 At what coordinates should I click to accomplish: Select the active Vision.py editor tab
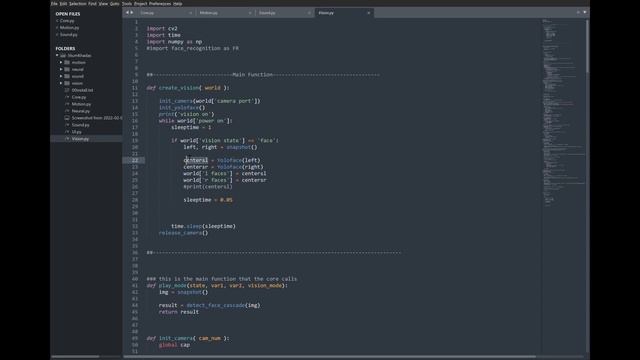click(x=343, y=13)
